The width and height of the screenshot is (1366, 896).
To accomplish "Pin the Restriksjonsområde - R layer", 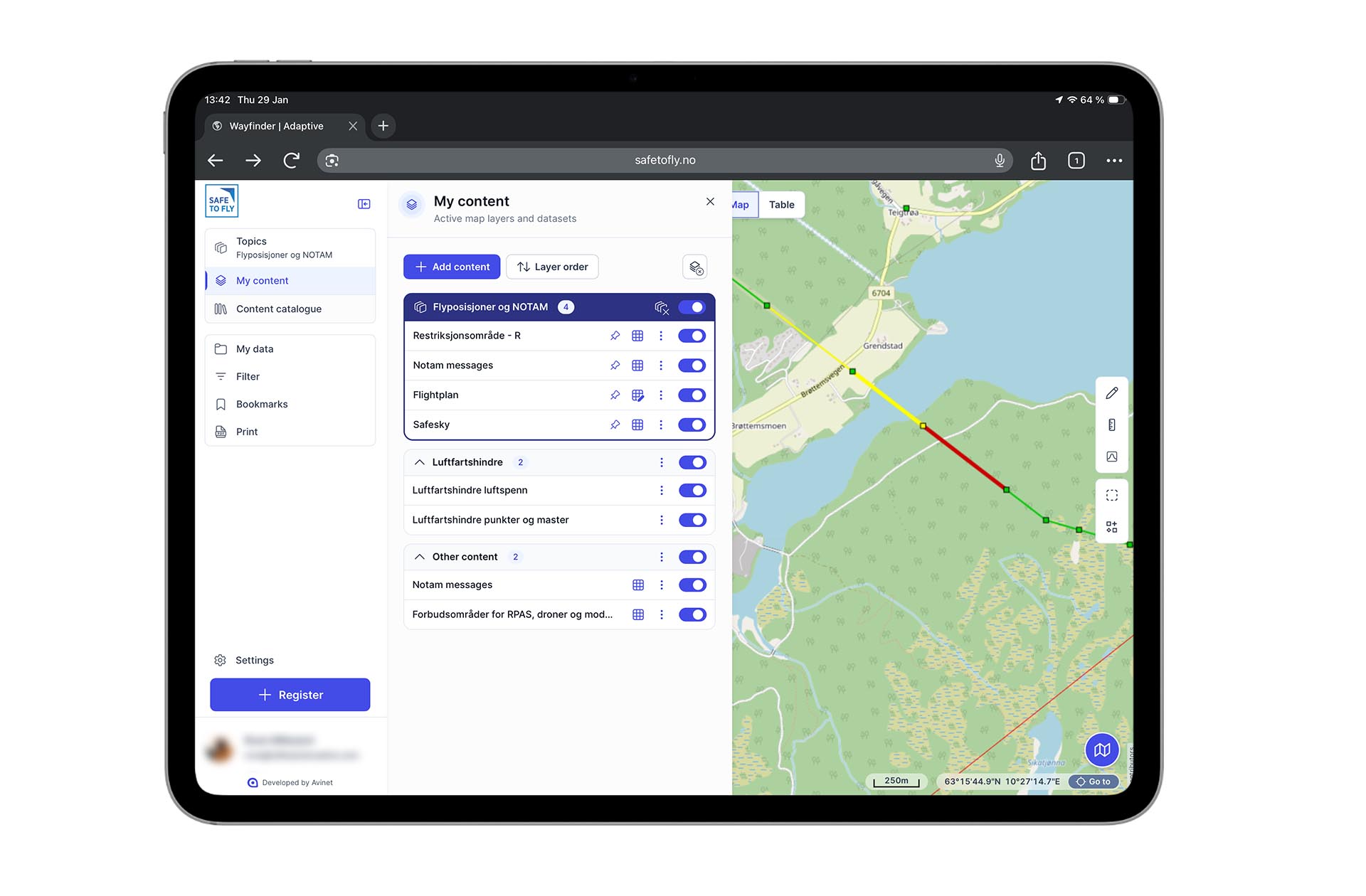I will click(615, 336).
